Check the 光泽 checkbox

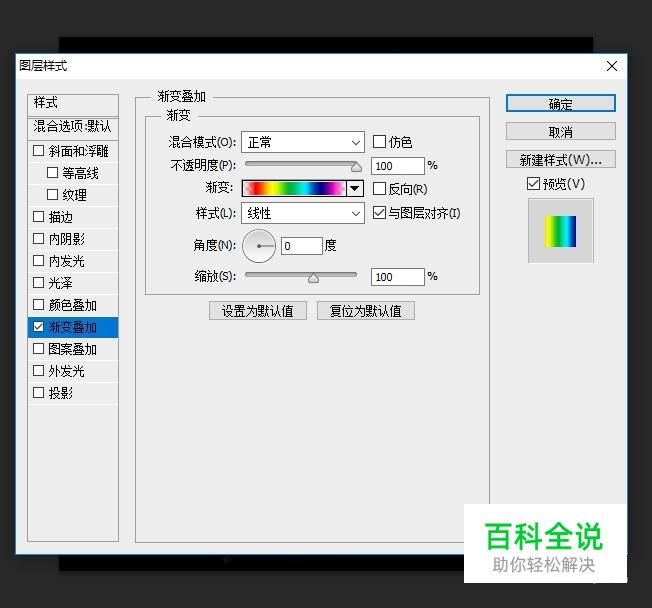[x=38, y=283]
